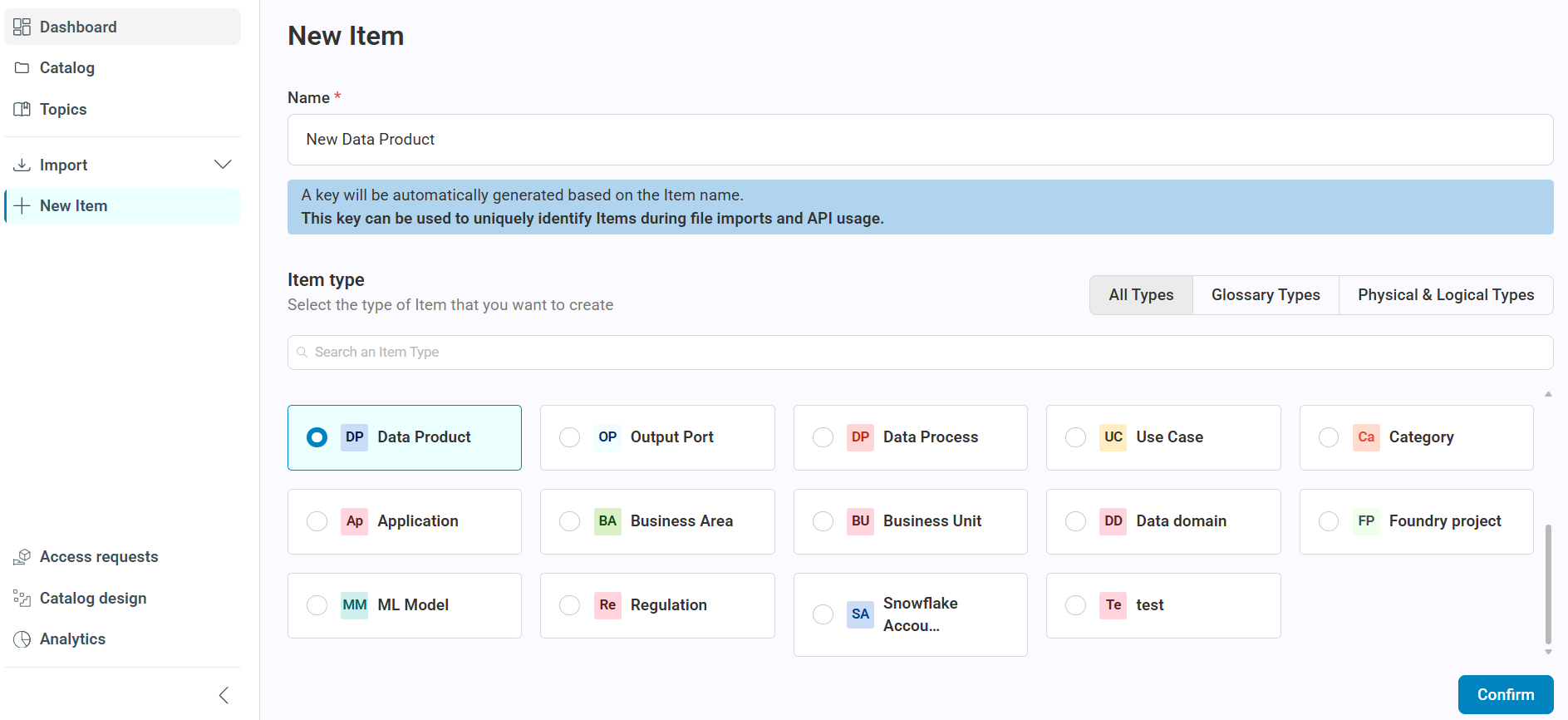Screen dimensions: 1568x720
Task: Click the New Item sidebar label
Action: [74, 205]
